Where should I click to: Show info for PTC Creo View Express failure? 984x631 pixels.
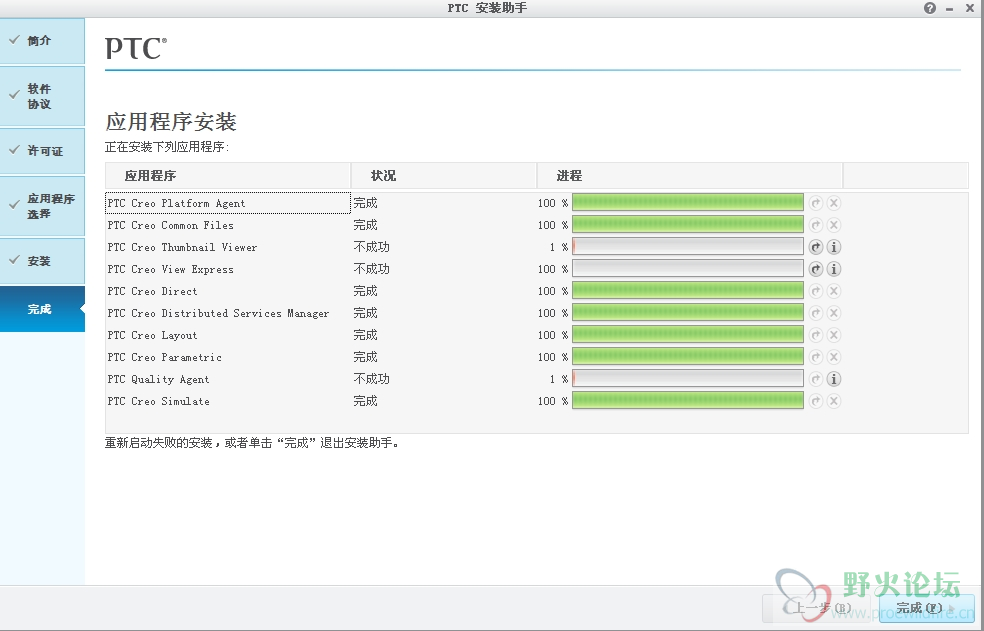(833, 269)
